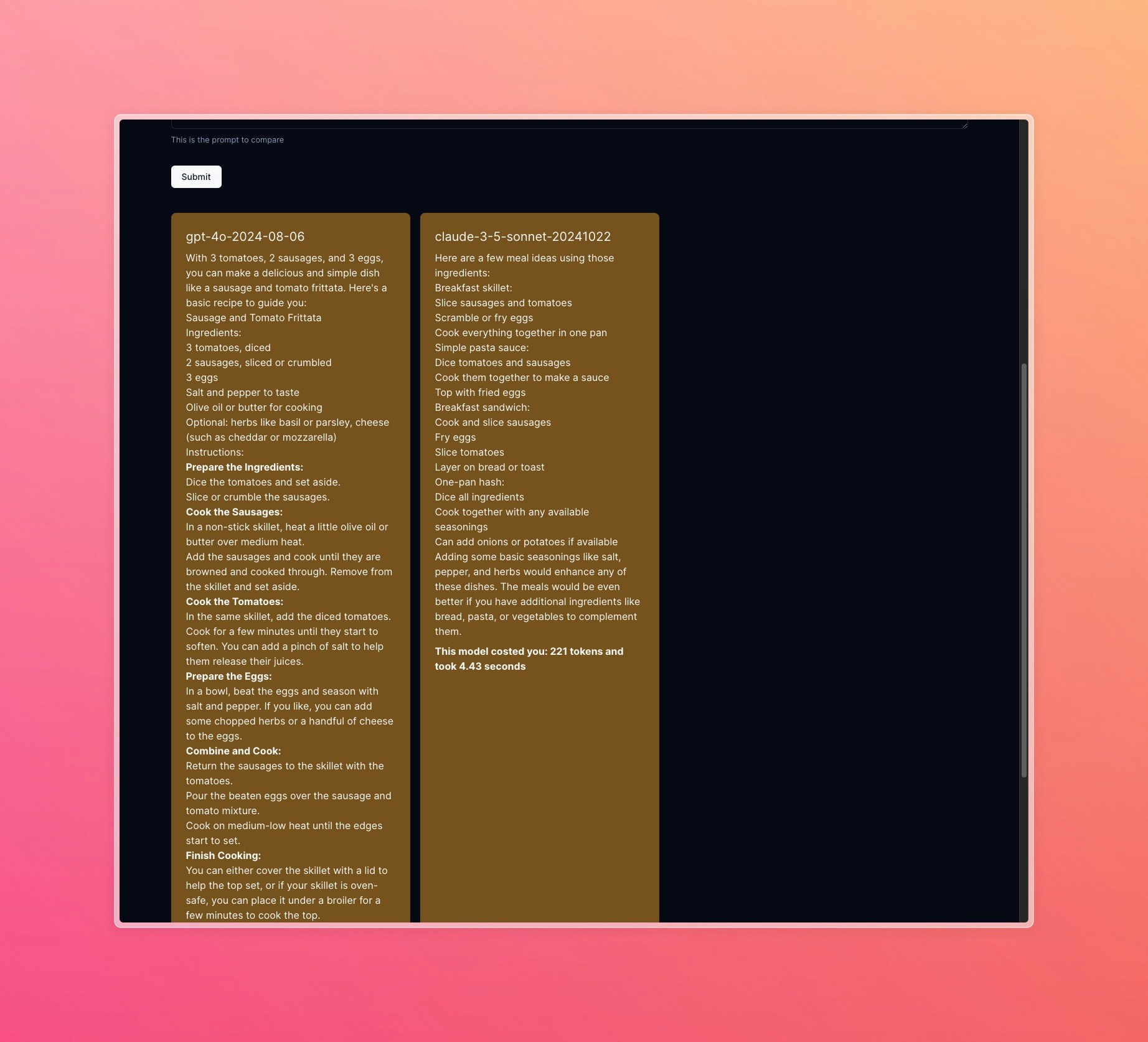Click 'Simple pasta sauce:' line
1148x1042 pixels.
pyautogui.click(x=481, y=347)
